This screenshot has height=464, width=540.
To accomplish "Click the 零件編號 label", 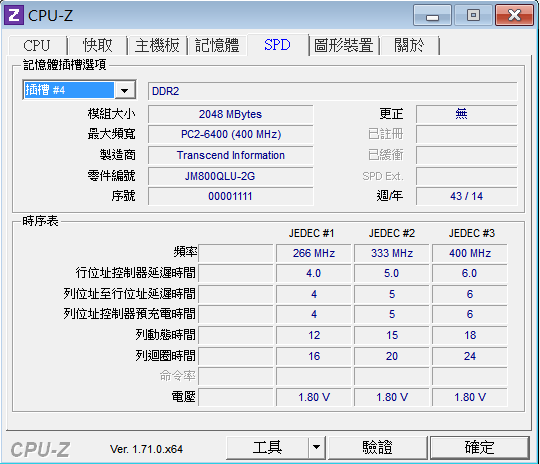I will [111, 176].
